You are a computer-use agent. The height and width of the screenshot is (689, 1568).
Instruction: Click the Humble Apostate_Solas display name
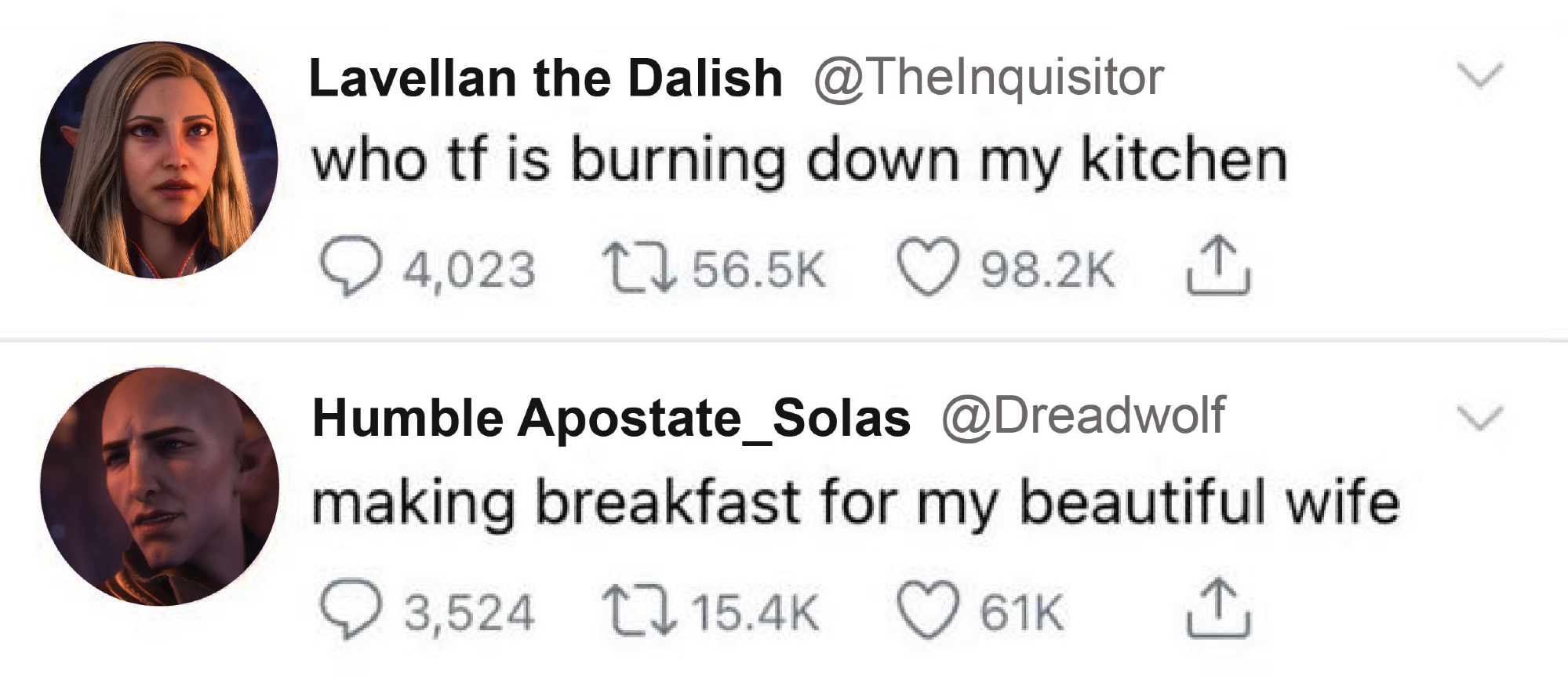[x=611, y=418]
